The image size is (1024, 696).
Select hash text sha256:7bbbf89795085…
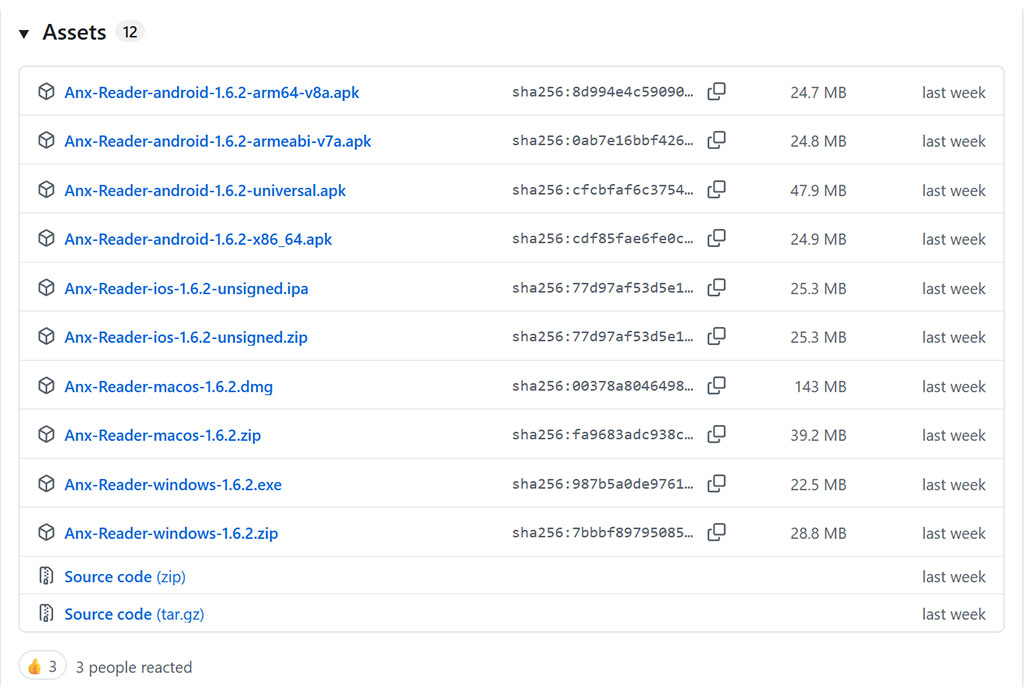(x=602, y=533)
